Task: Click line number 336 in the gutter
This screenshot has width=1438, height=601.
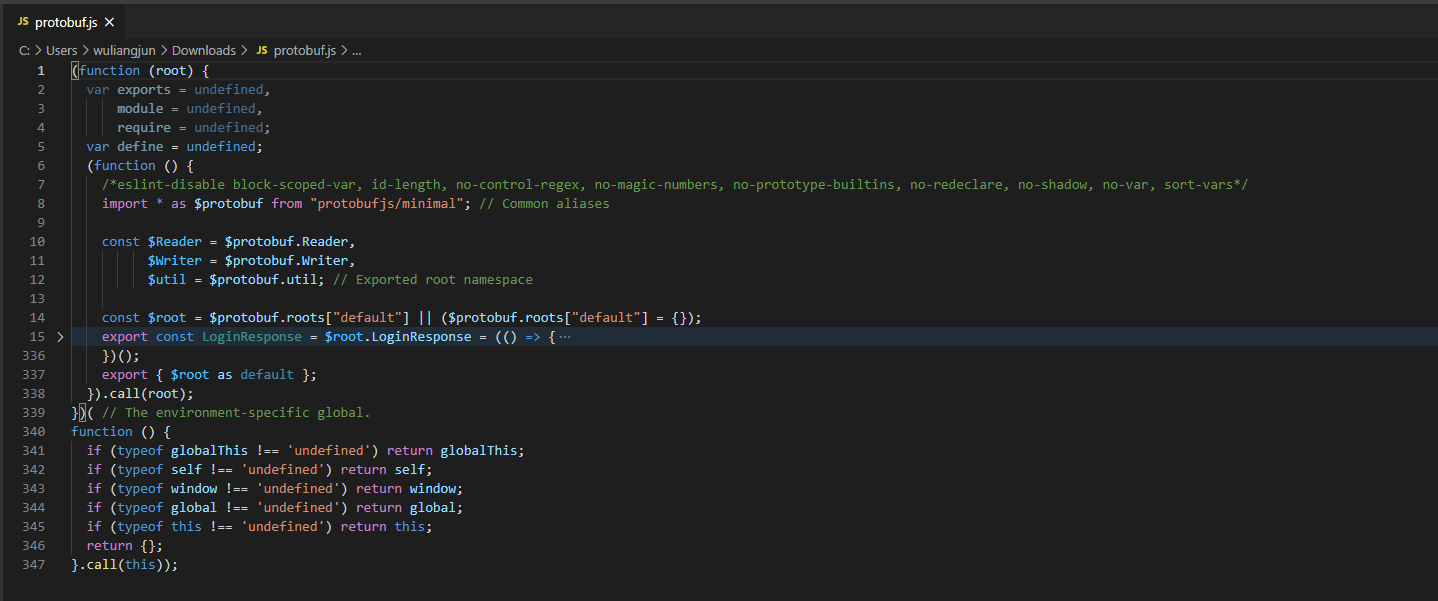Action: [x=33, y=356]
